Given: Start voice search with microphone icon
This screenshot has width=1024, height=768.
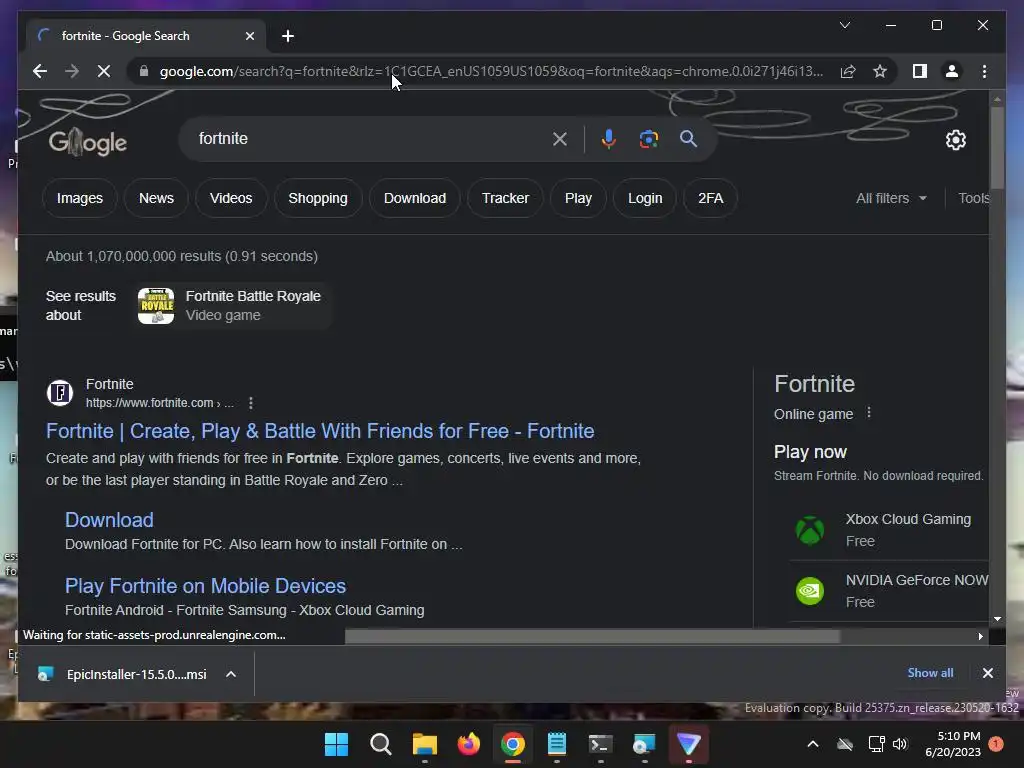Looking at the screenshot, I should coord(608,138).
